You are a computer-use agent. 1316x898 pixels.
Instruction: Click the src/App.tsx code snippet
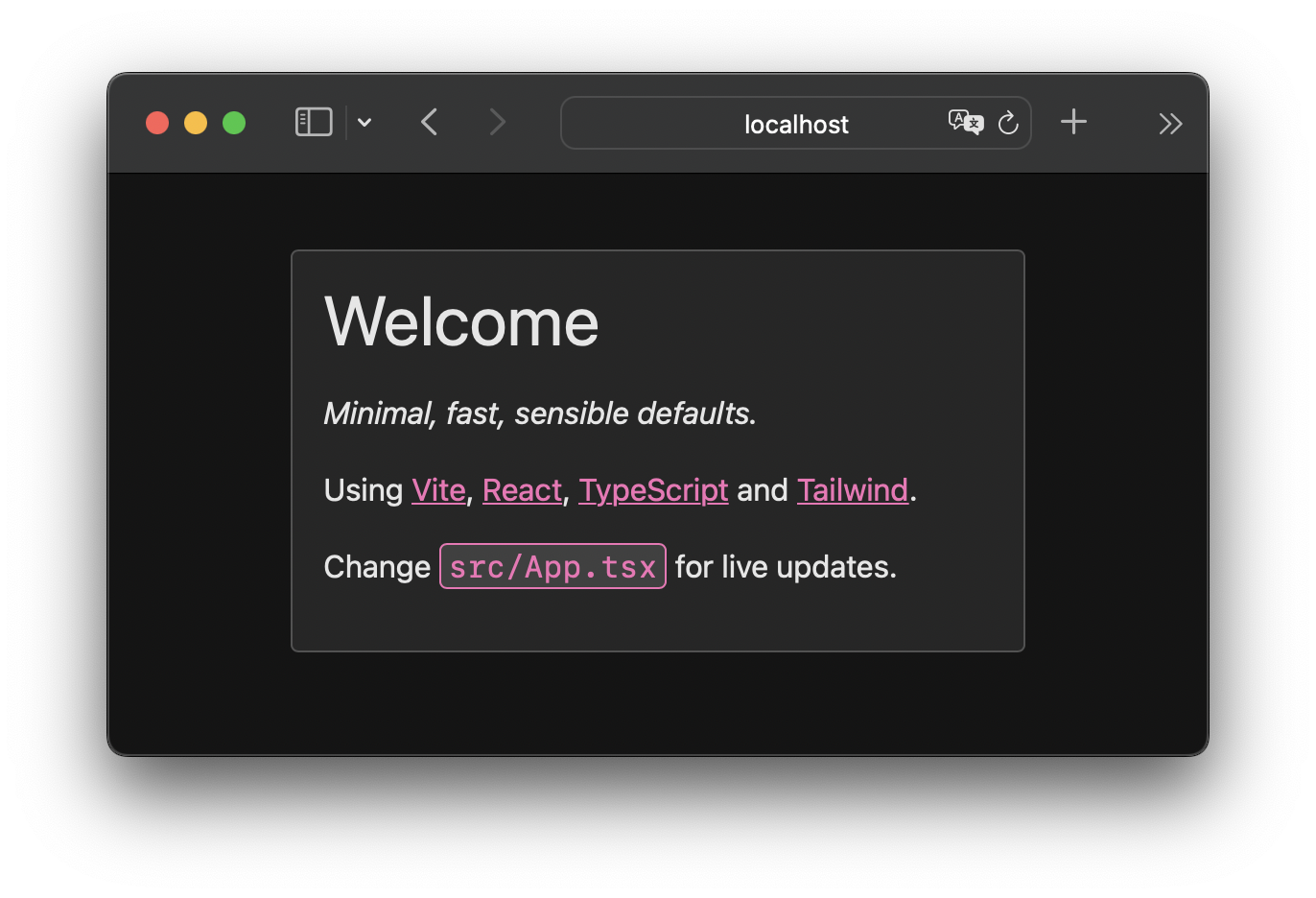click(x=552, y=566)
